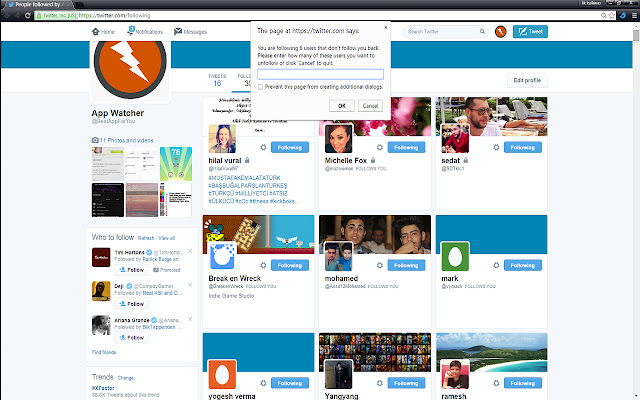
Task: Switch to the Tweets tab on profile
Action: (217, 80)
